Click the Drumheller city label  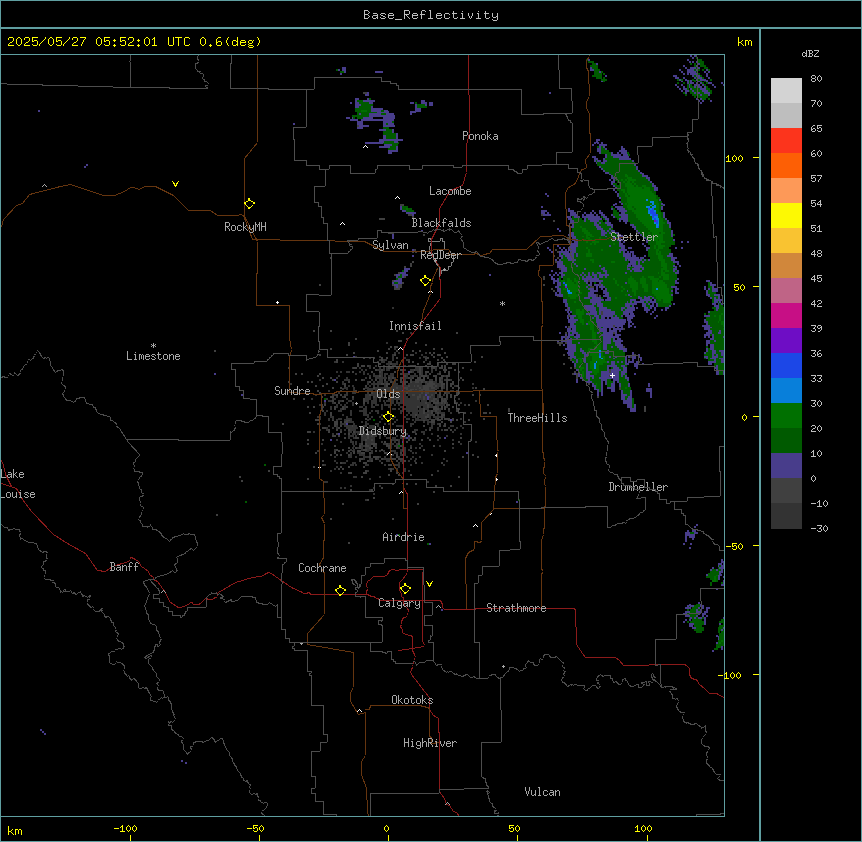pos(638,487)
